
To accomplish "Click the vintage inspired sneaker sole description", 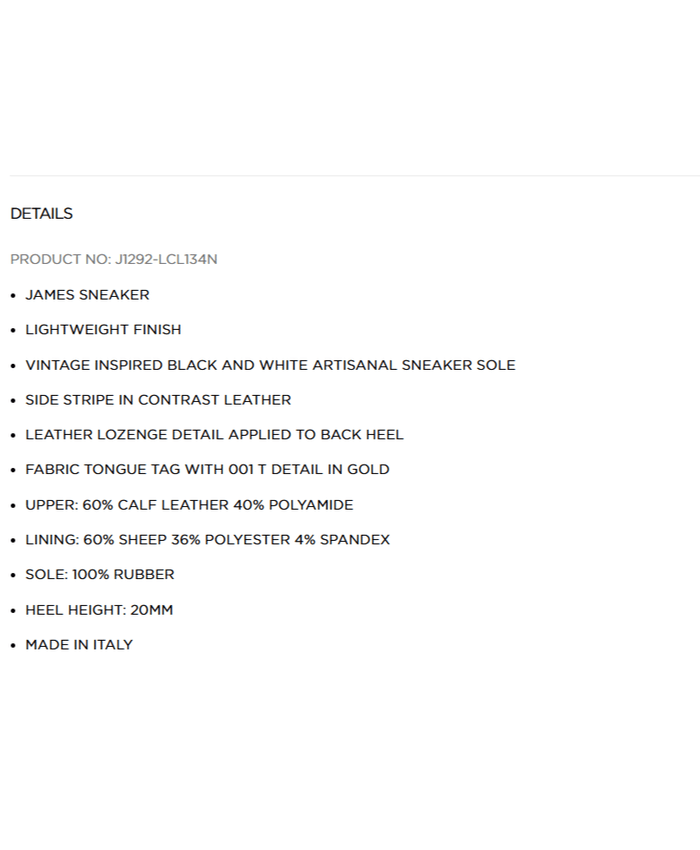I will point(270,365).
